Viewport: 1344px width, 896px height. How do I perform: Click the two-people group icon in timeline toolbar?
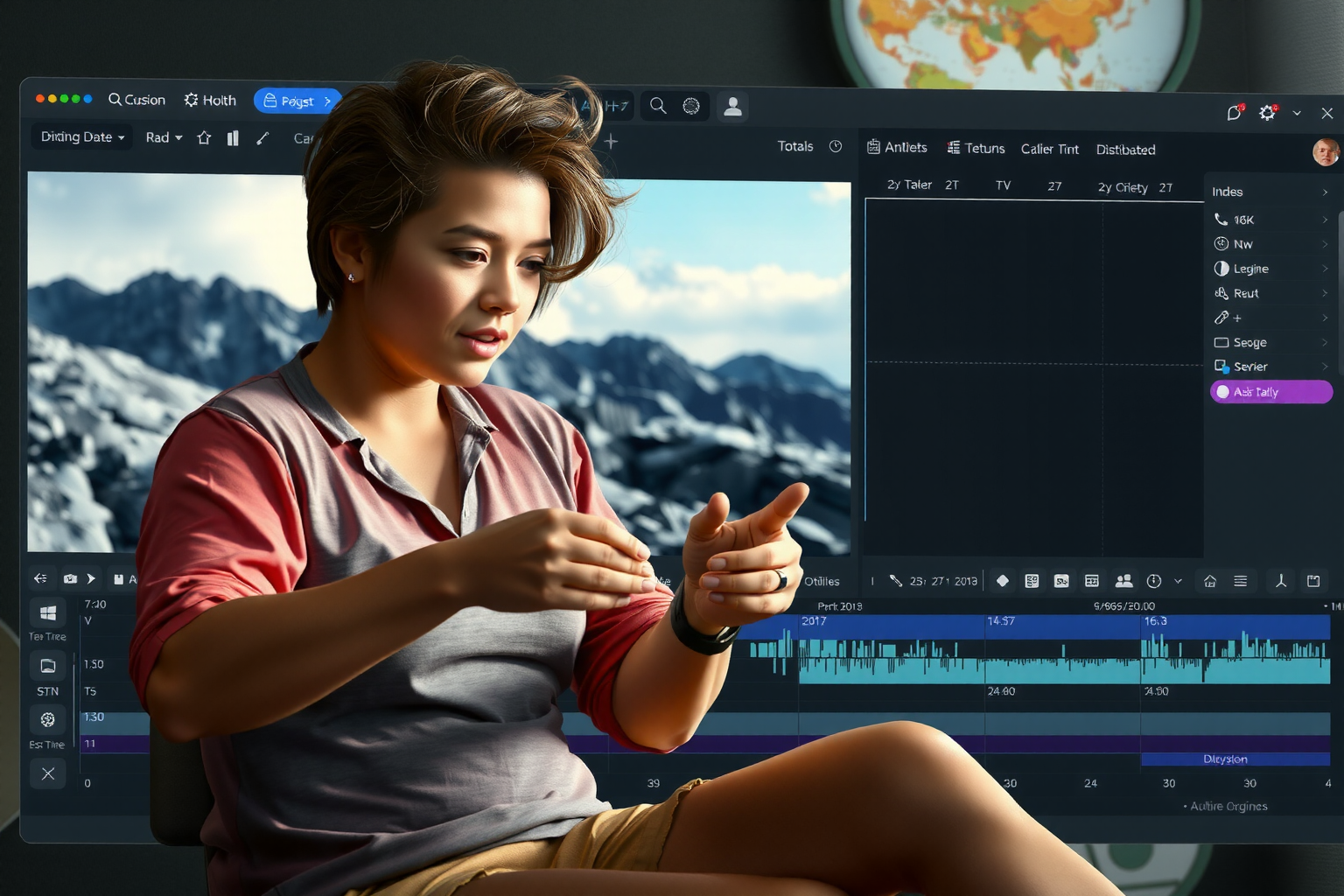point(1123,581)
